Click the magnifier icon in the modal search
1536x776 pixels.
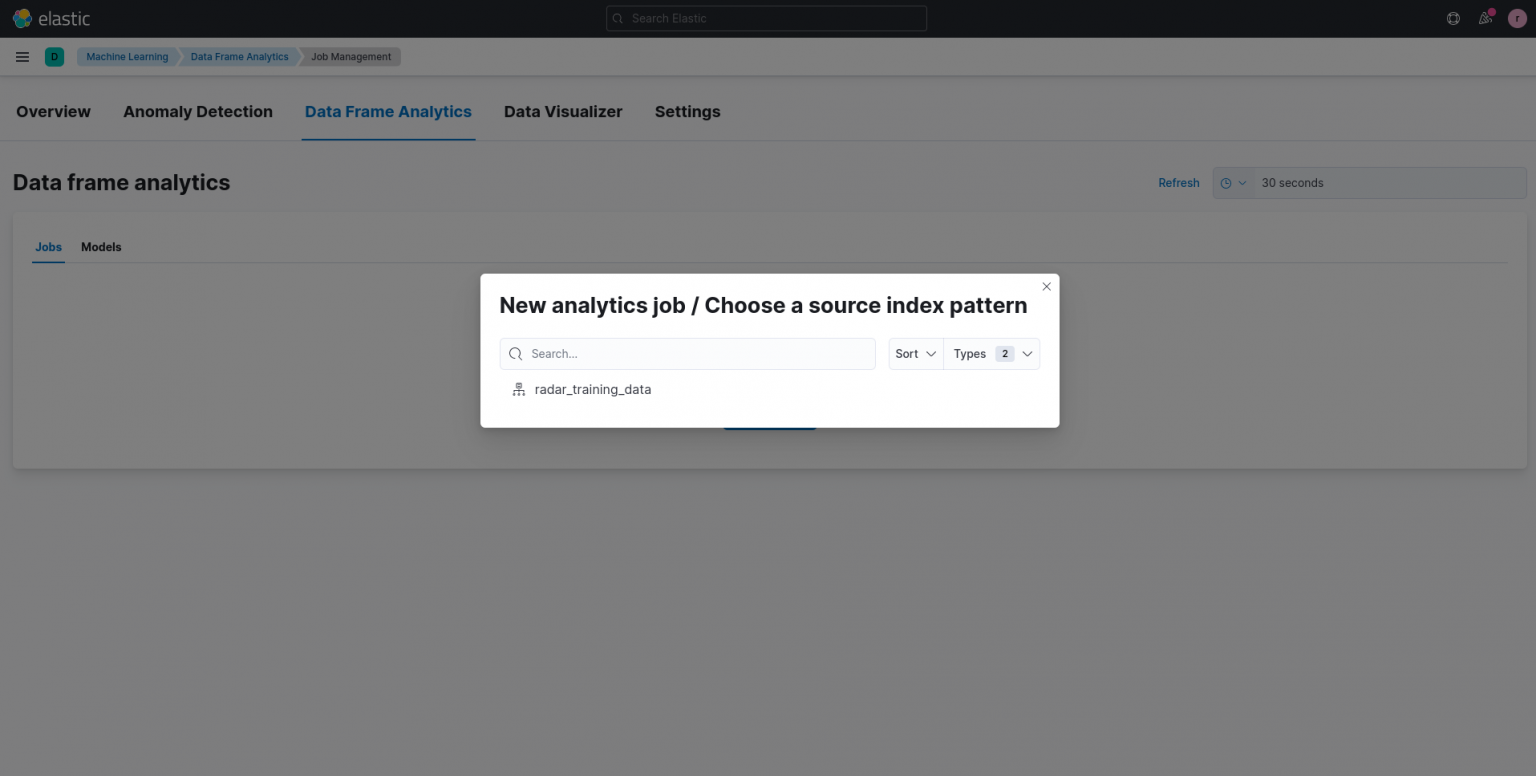(515, 353)
